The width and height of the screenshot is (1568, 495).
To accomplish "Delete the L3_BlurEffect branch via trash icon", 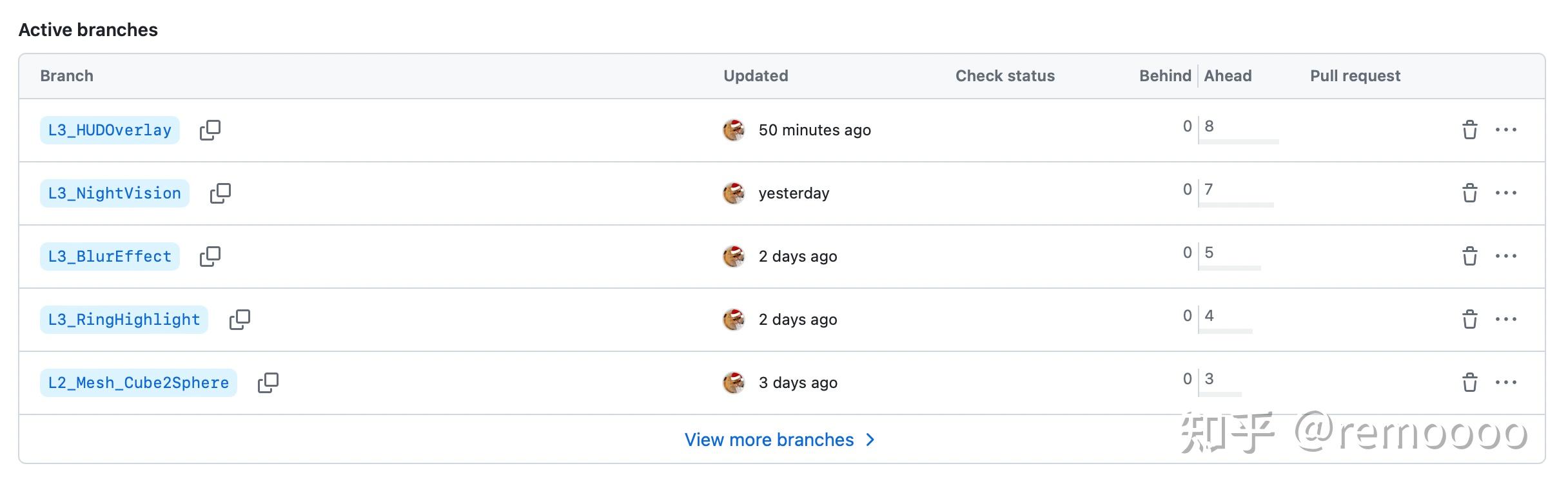I will coord(1469,257).
